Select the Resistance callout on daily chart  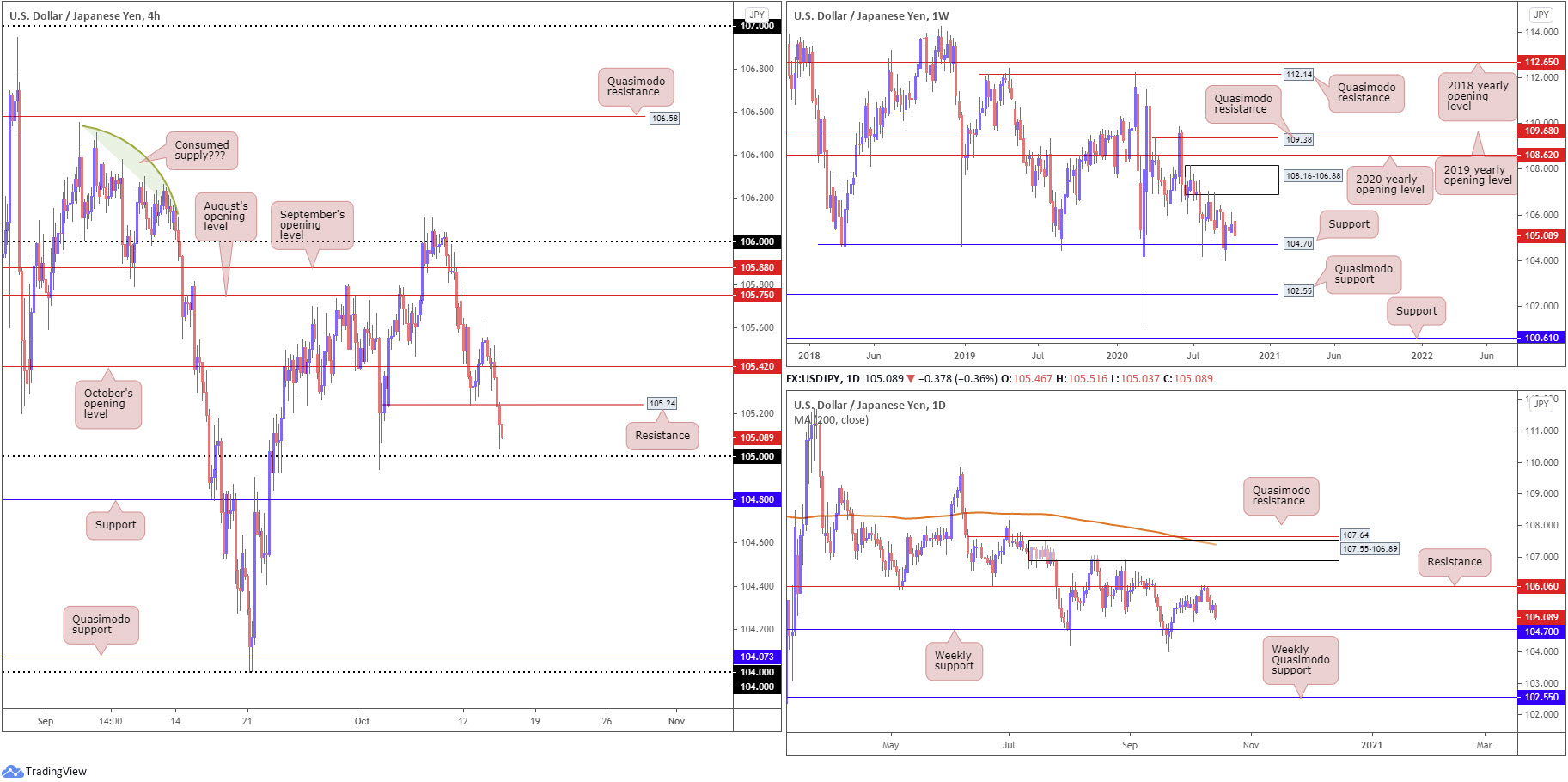pos(1455,562)
